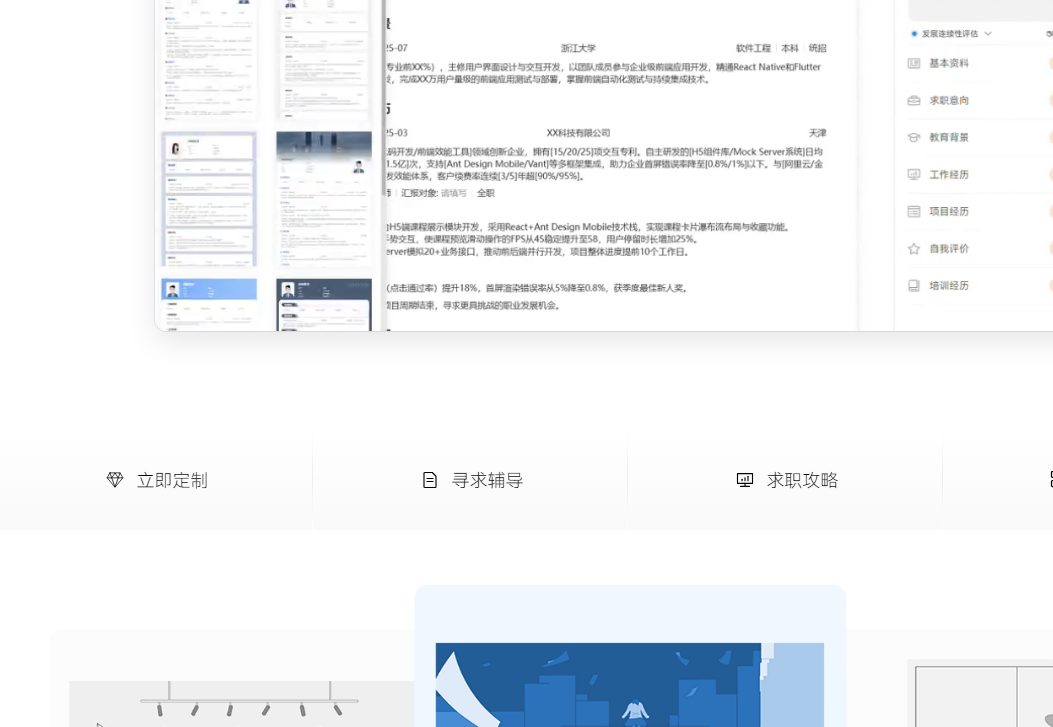
Task: Jump to the 项目经历 section label
Action: [948, 211]
